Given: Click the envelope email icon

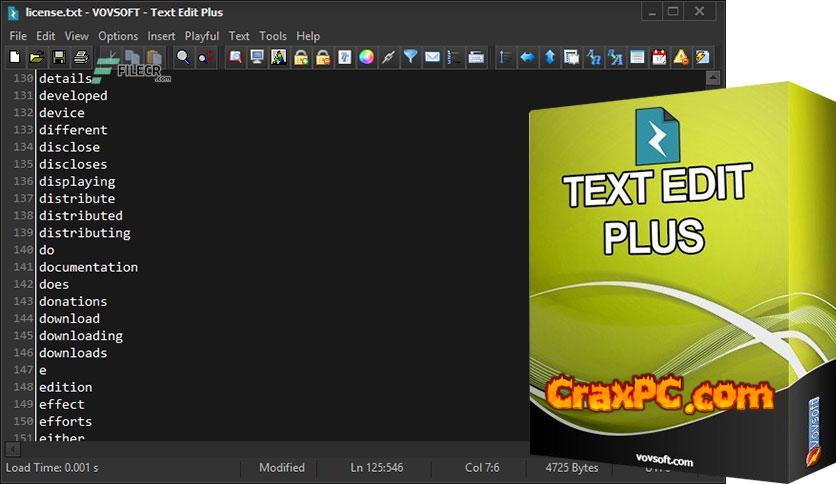Looking at the screenshot, I should coord(432,57).
